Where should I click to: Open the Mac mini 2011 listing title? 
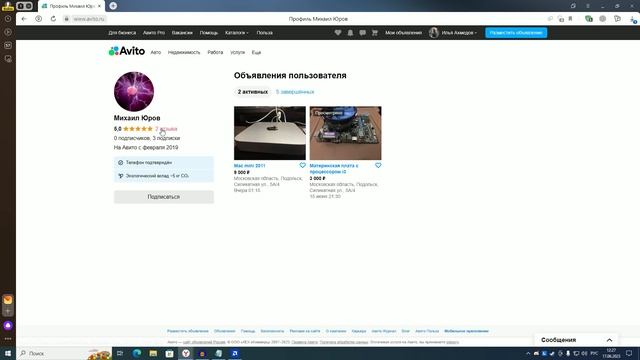coord(249,166)
